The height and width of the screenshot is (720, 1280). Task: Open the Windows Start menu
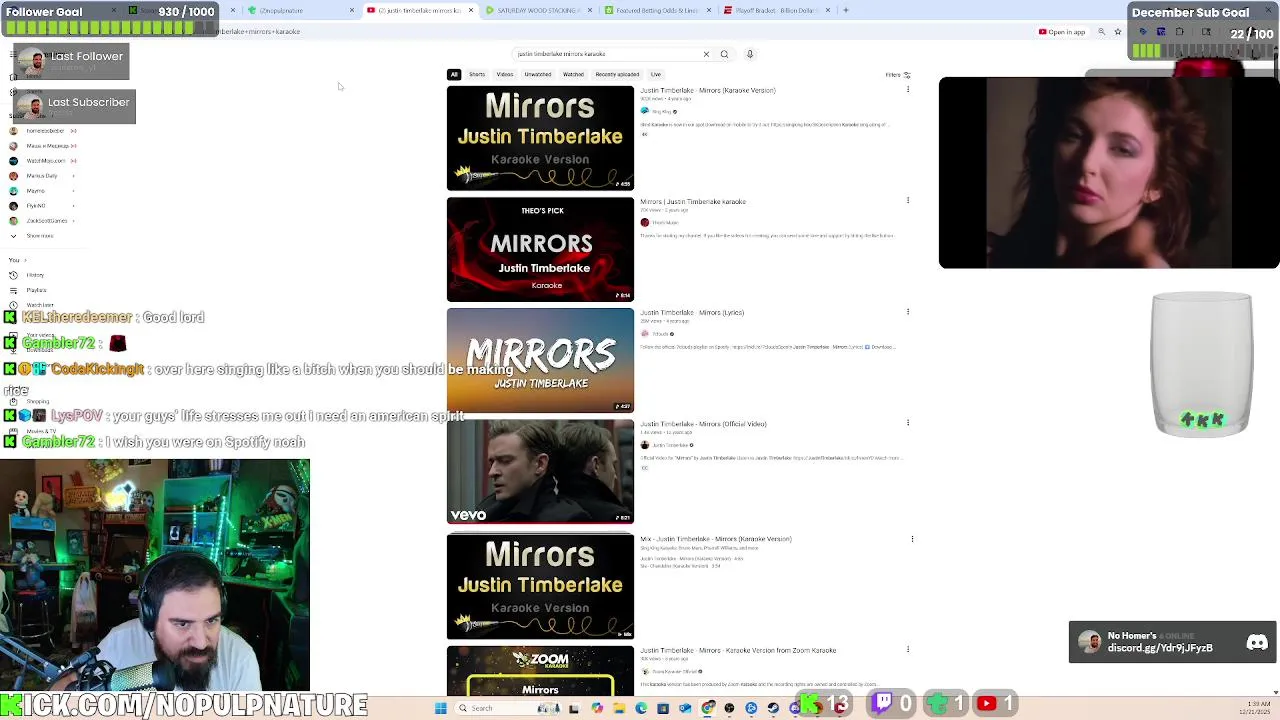click(440, 708)
